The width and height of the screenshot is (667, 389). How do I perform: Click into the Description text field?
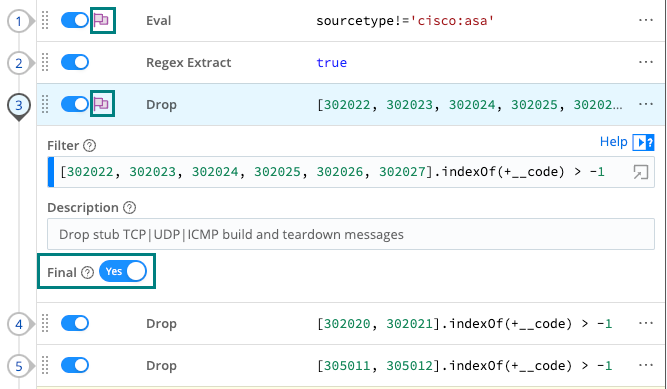click(x=351, y=234)
